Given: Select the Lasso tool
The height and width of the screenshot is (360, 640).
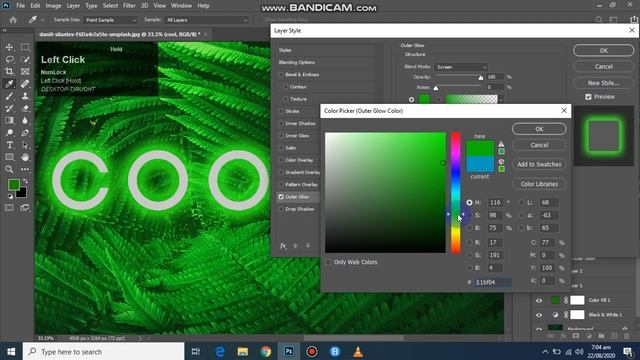Looking at the screenshot, I should 9,60.
